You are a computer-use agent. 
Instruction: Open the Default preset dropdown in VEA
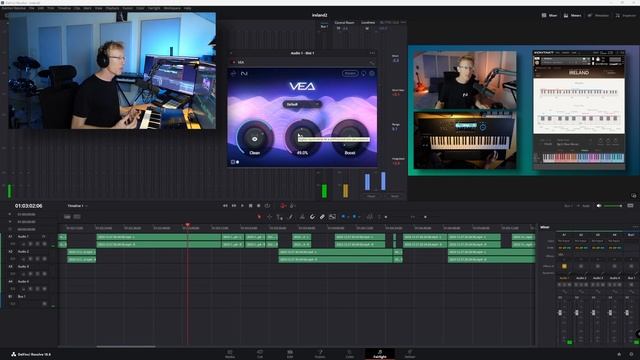(x=302, y=104)
